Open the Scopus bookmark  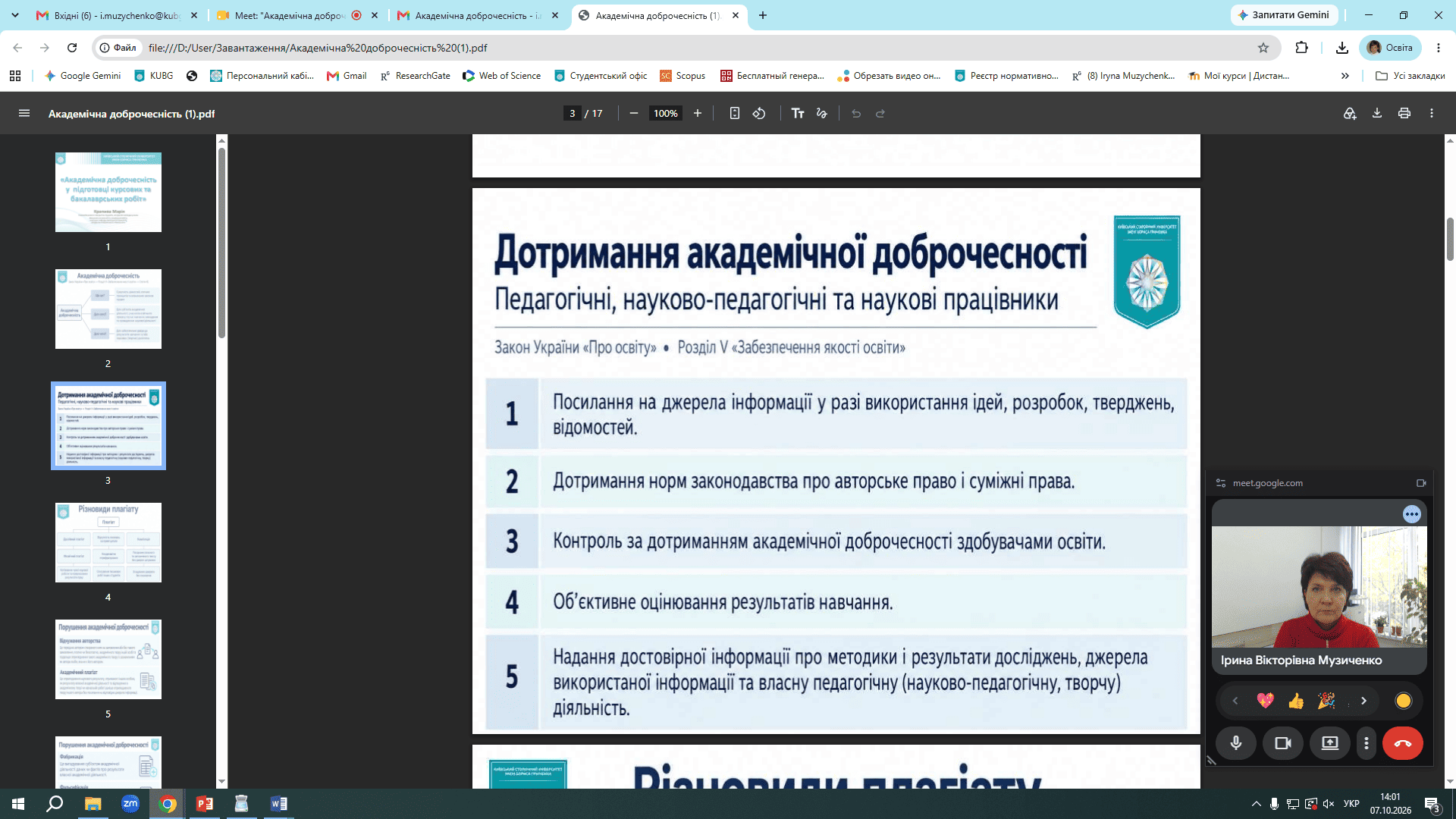point(682,76)
